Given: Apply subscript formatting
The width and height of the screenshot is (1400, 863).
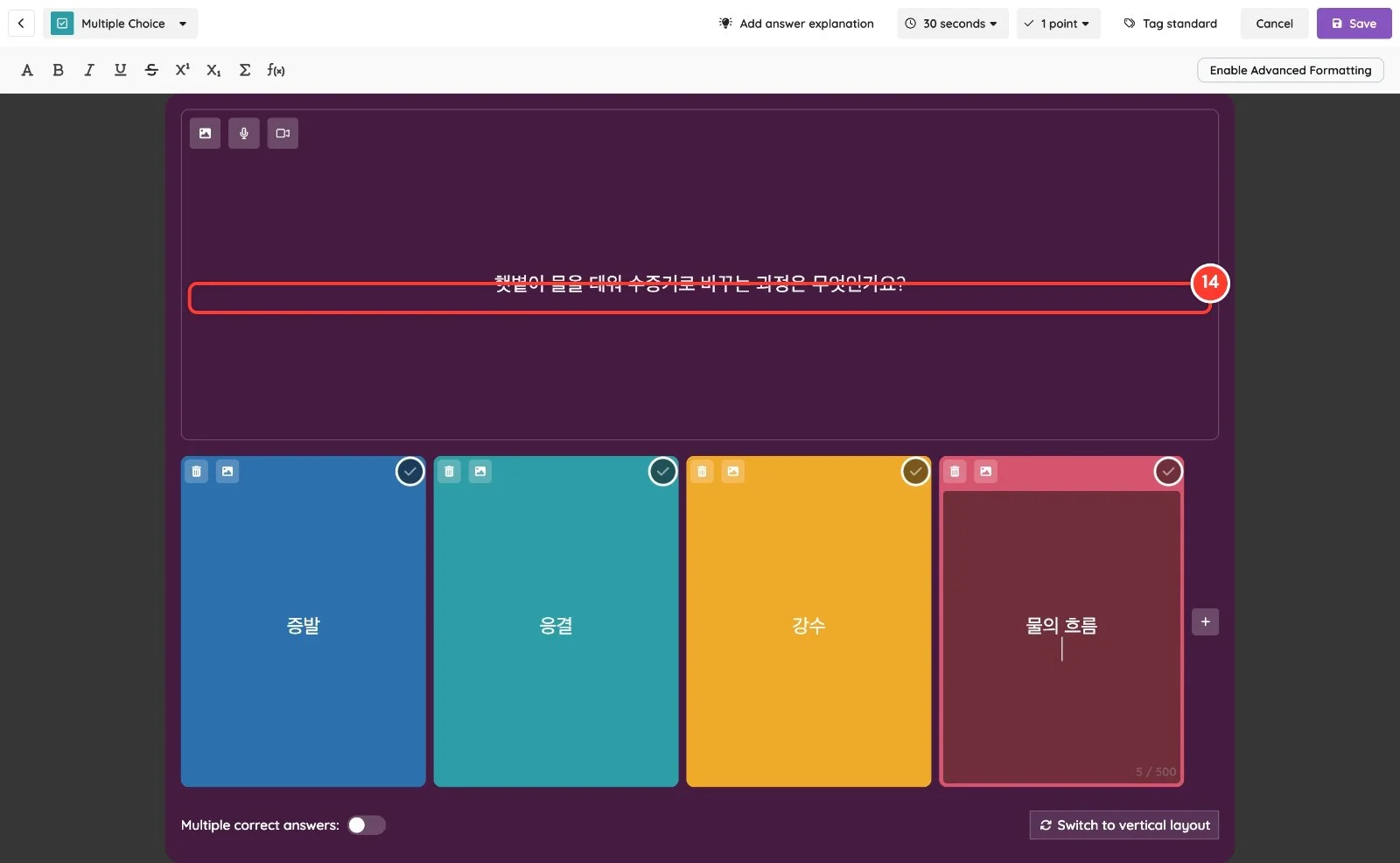Looking at the screenshot, I should (213, 70).
